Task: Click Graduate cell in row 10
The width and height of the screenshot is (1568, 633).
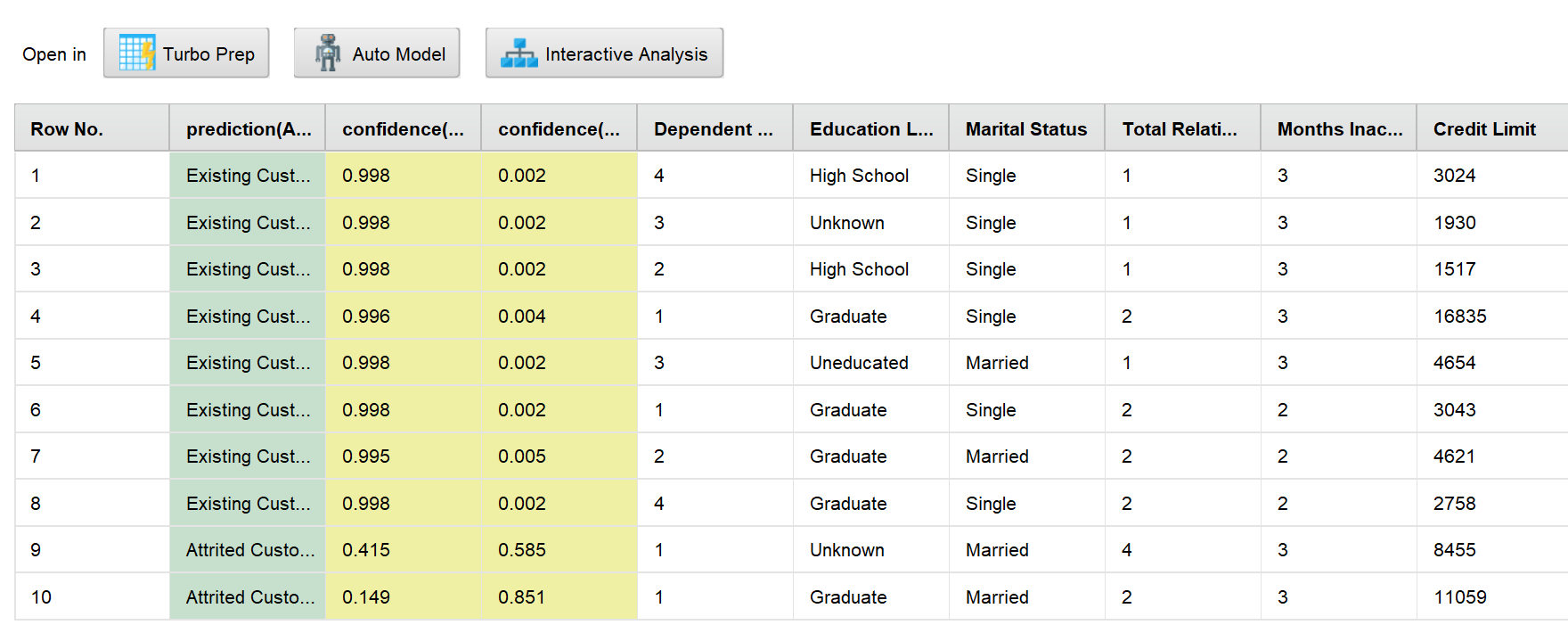Action: (x=871, y=596)
